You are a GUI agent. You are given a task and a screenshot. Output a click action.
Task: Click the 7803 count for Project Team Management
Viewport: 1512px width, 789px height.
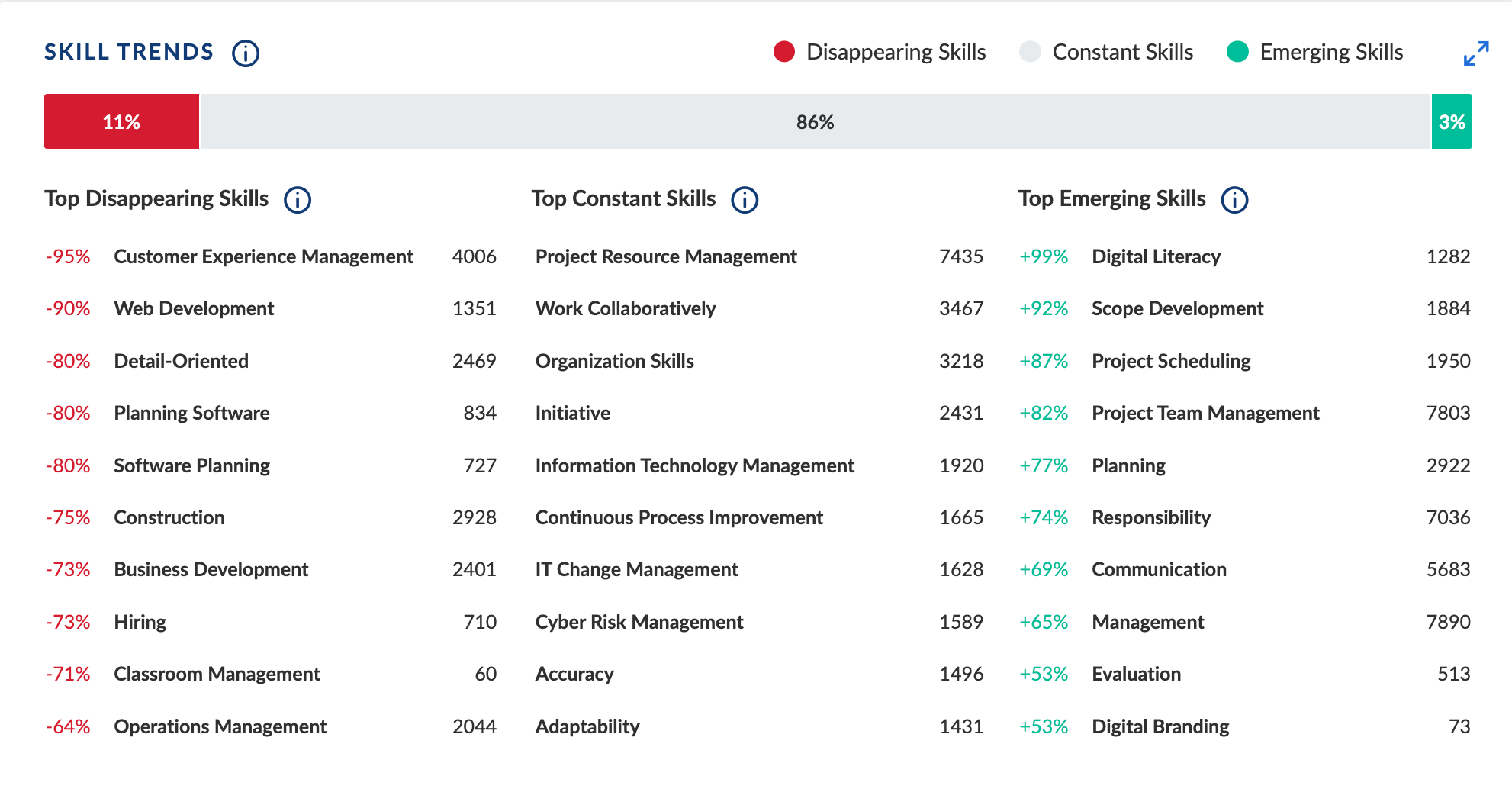1448,413
